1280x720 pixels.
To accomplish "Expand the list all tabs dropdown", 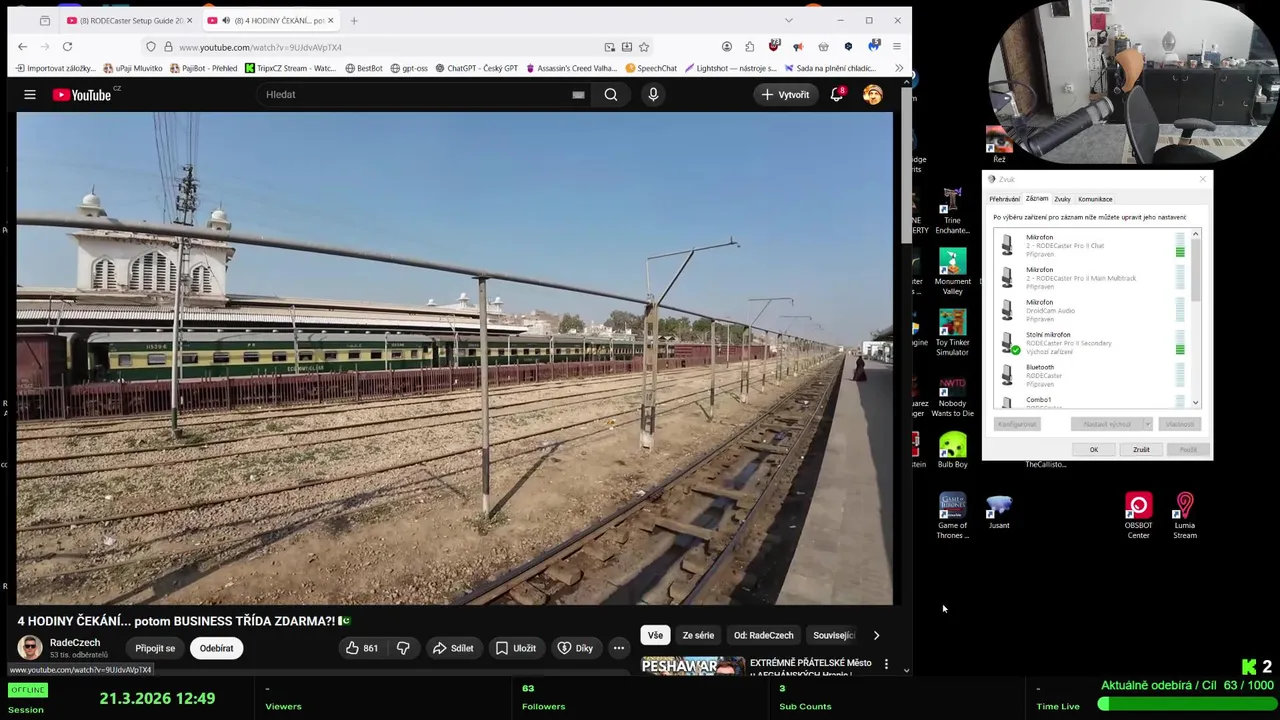I will tap(788, 20).
